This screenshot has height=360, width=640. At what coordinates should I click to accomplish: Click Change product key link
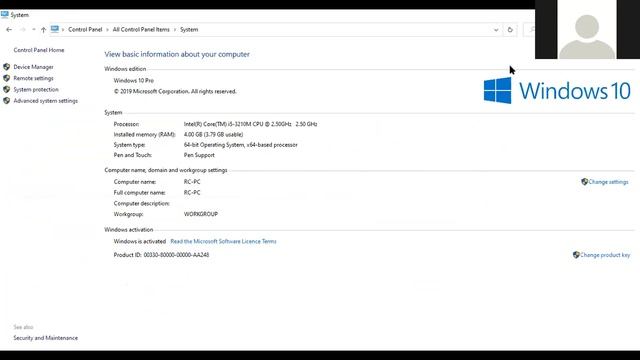coord(605,255)
